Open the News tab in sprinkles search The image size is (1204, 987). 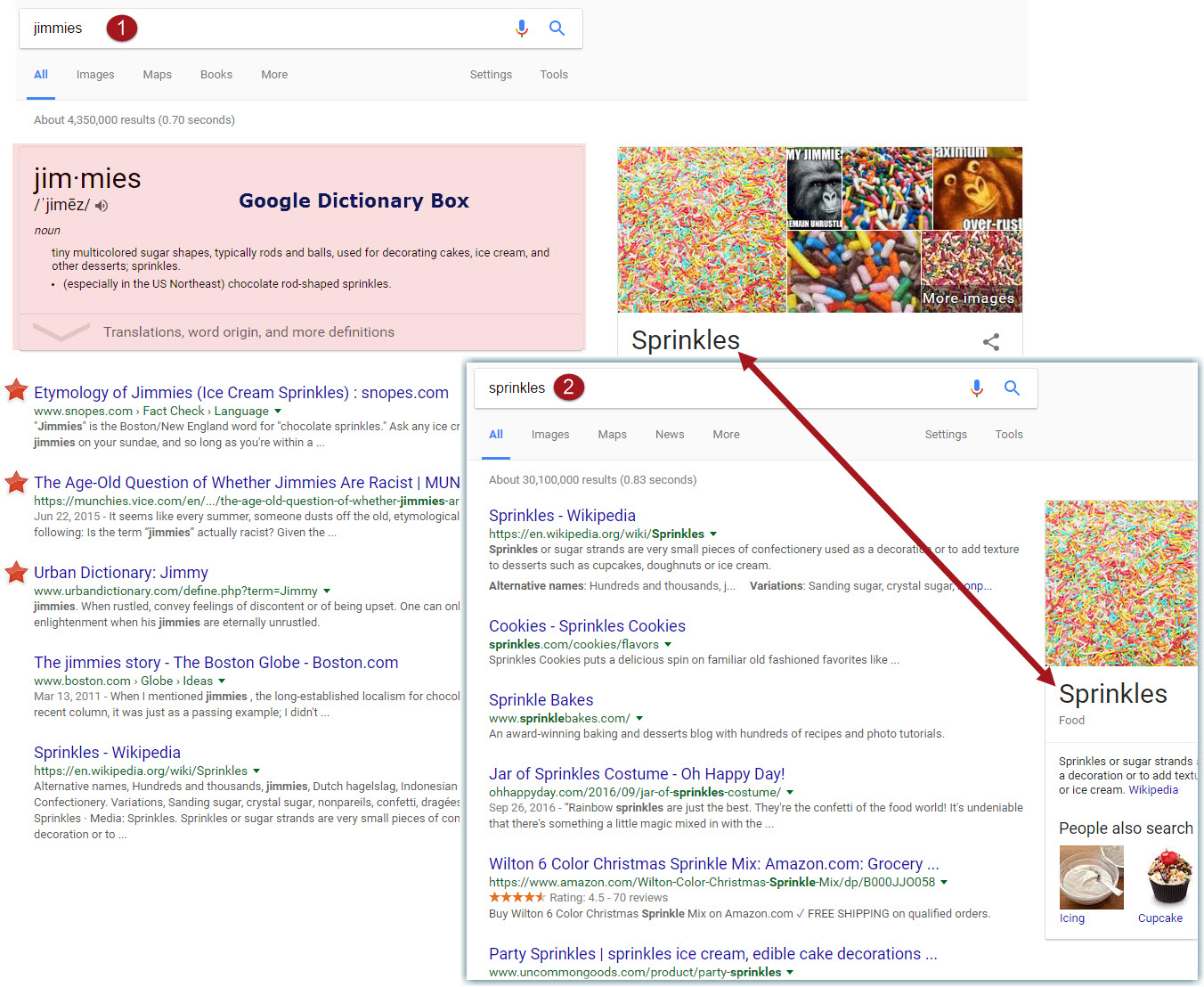[x=670, y=435]
